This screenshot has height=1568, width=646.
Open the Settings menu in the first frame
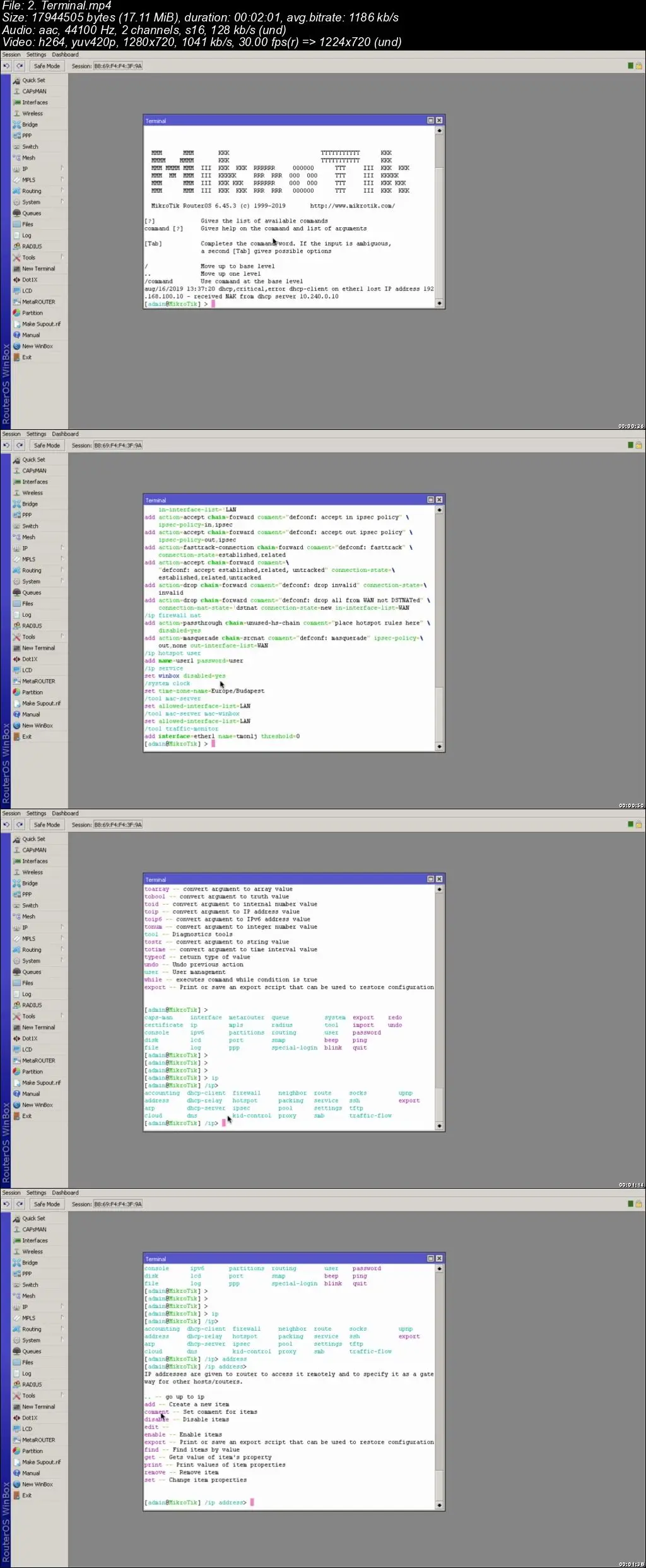(x=37, y=55)
